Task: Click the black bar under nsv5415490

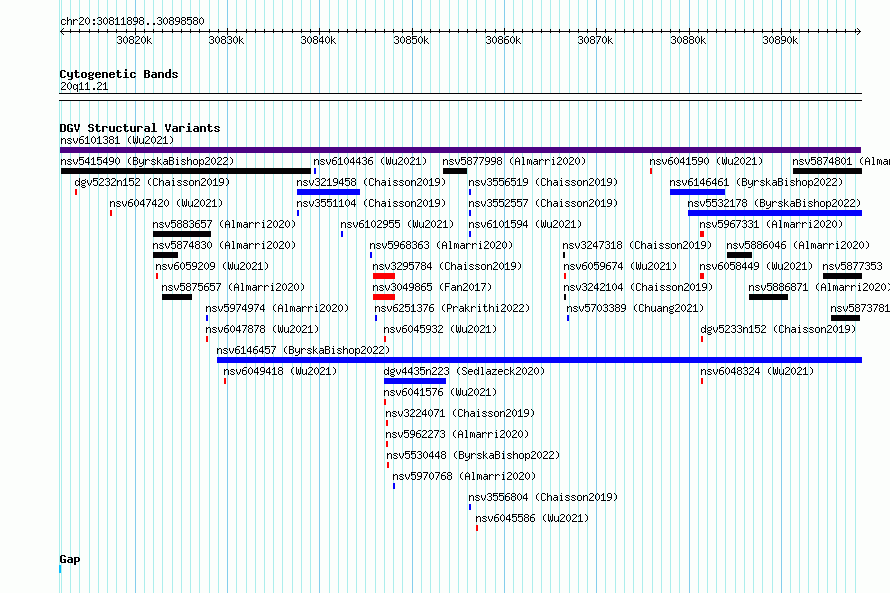Action: pyautogui.click(x=186, y=171)
